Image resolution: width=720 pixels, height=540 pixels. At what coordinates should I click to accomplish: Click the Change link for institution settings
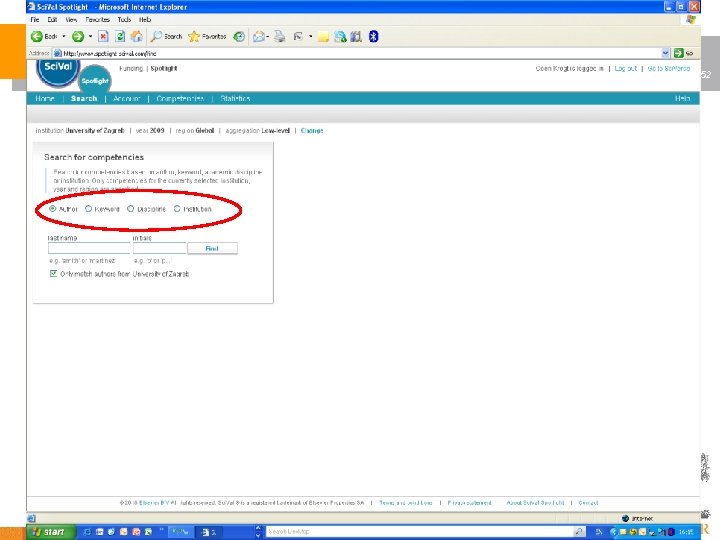point(312,130)
